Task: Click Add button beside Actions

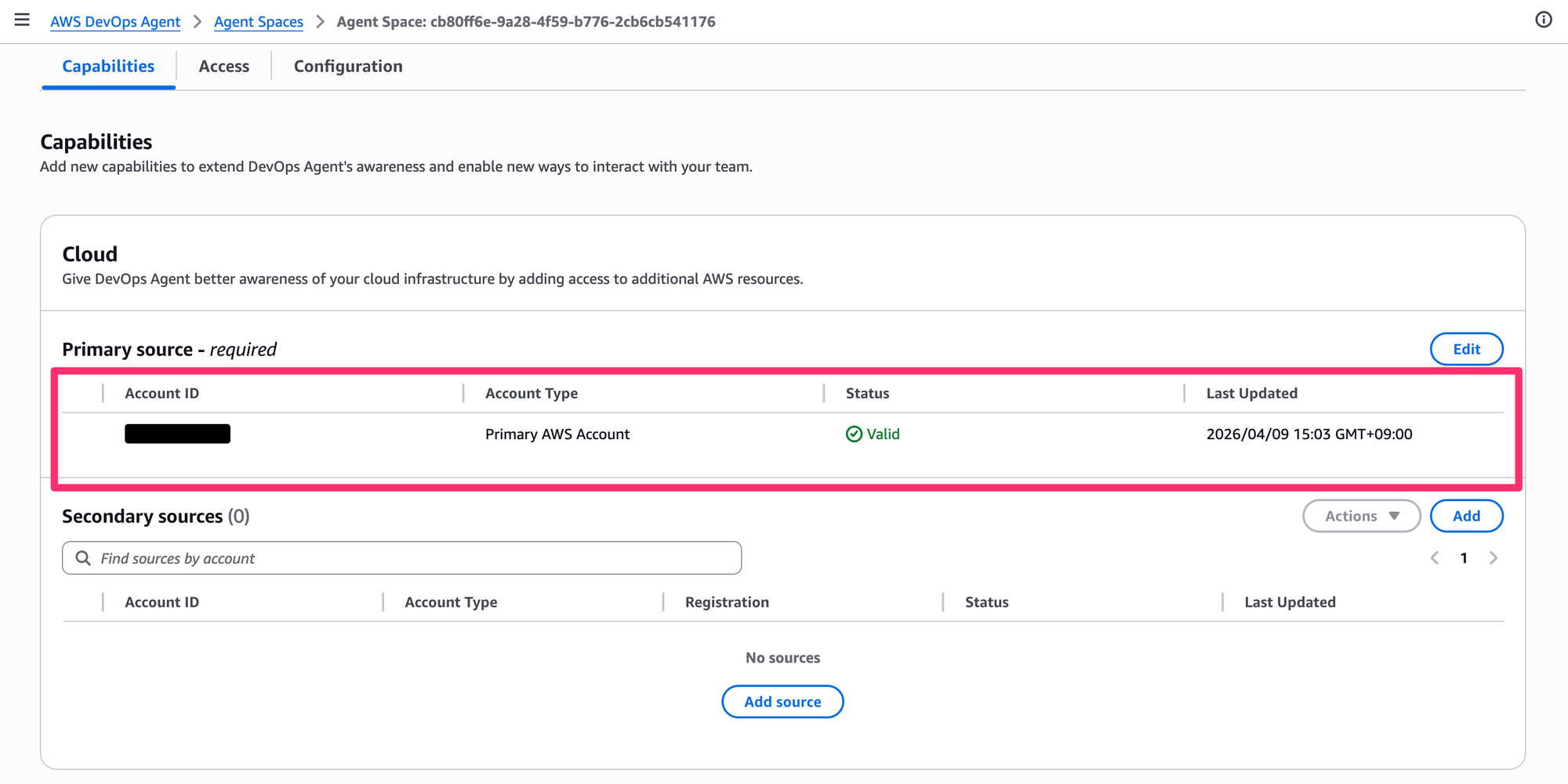Action: click(x=1466, y=516)
